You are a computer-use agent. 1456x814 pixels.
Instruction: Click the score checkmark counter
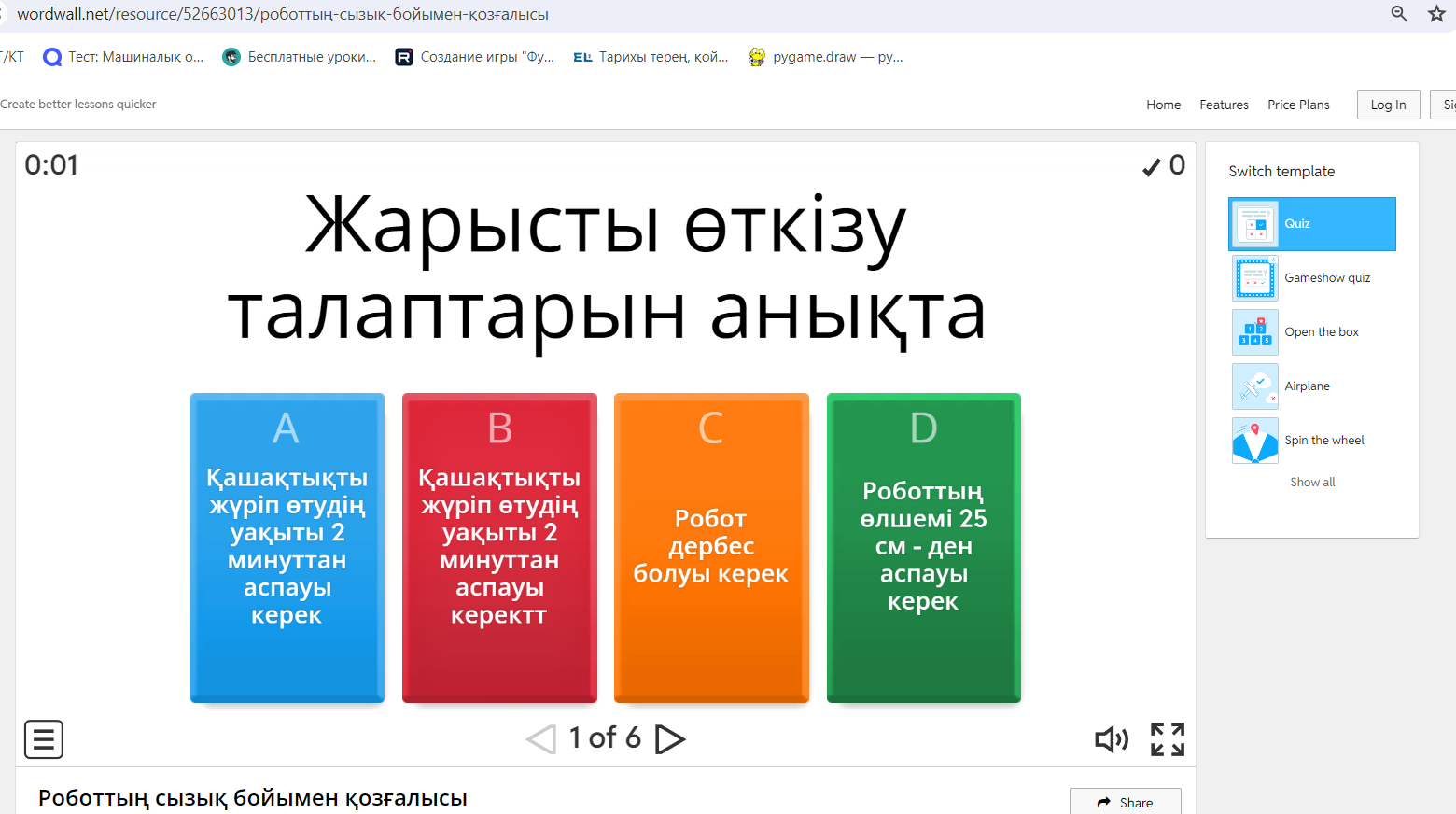click(1164, 166)
